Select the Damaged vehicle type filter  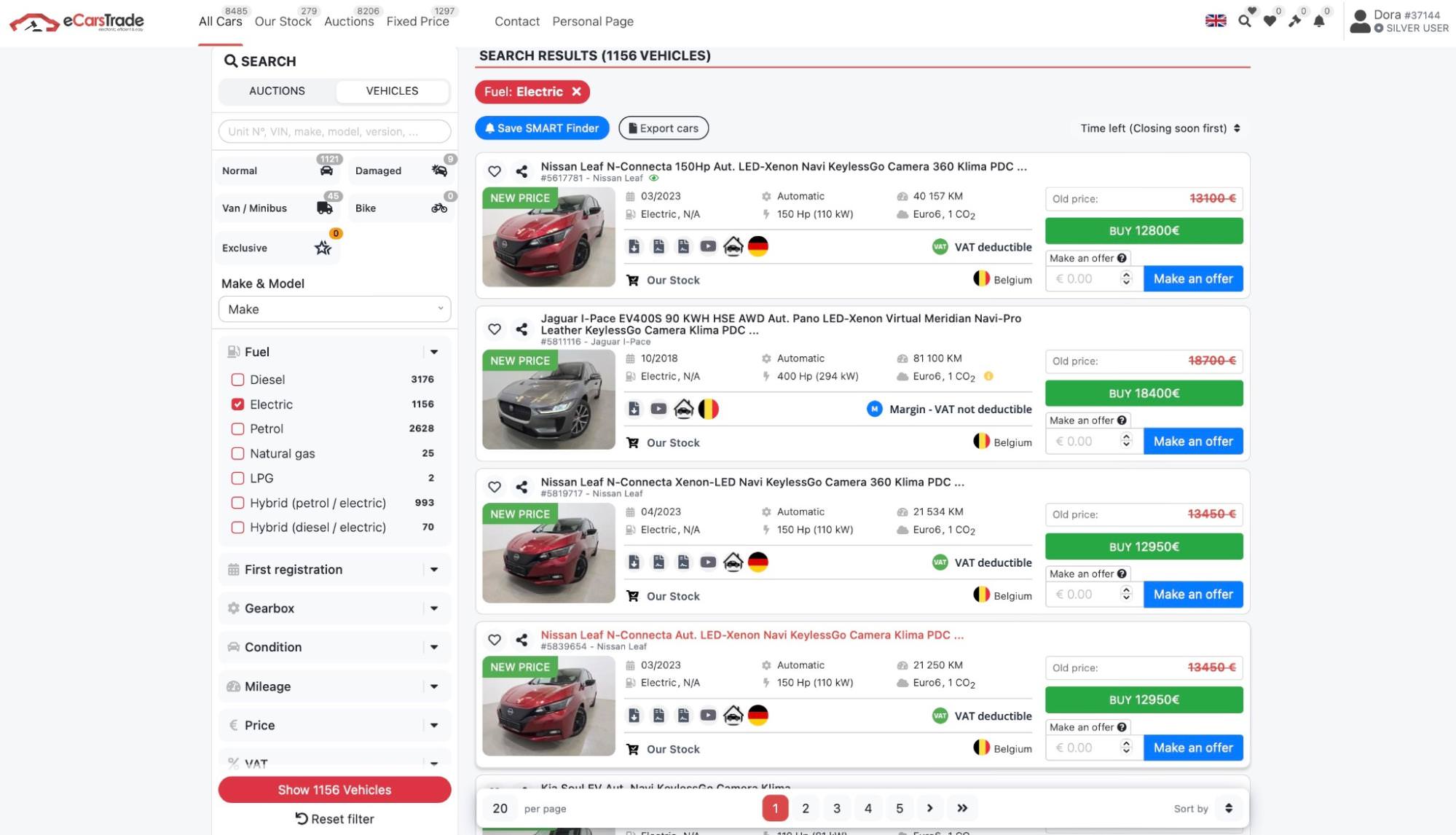click(x=401, y=170)
